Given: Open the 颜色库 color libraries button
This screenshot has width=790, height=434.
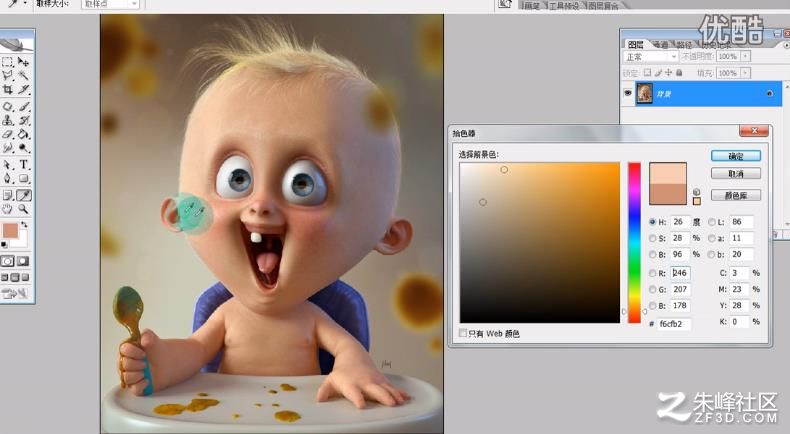Looking at the screenshot, I should pos(736,195).
